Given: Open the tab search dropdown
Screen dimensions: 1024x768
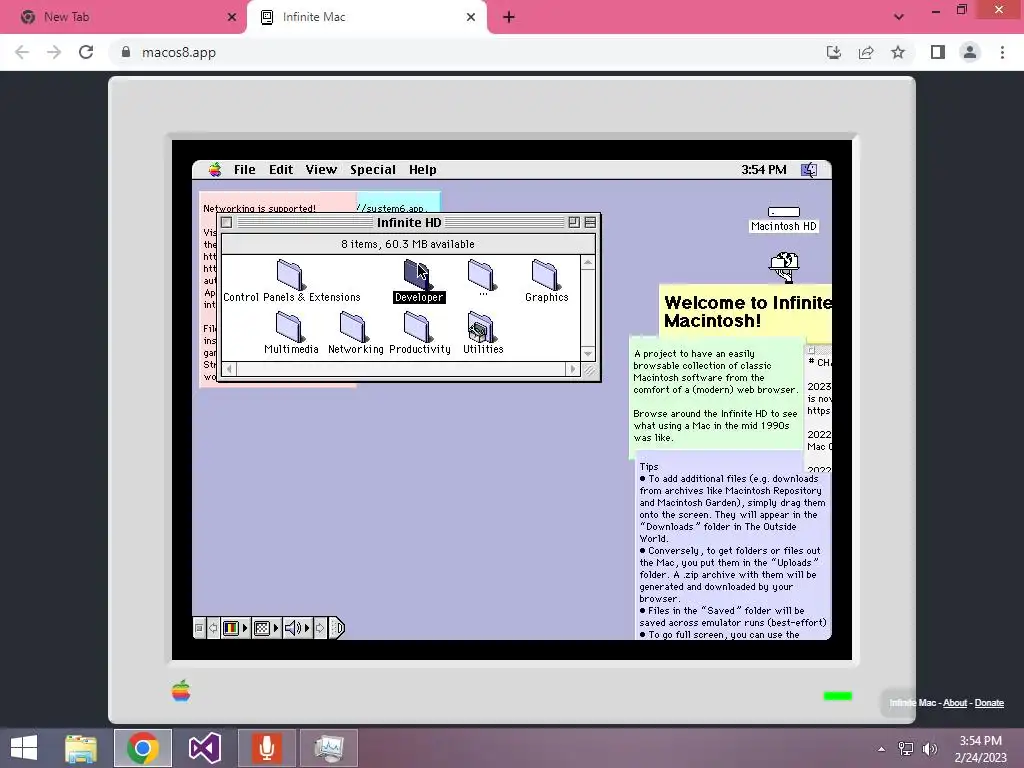Looking at the screenshot, I should click(899, 17).
